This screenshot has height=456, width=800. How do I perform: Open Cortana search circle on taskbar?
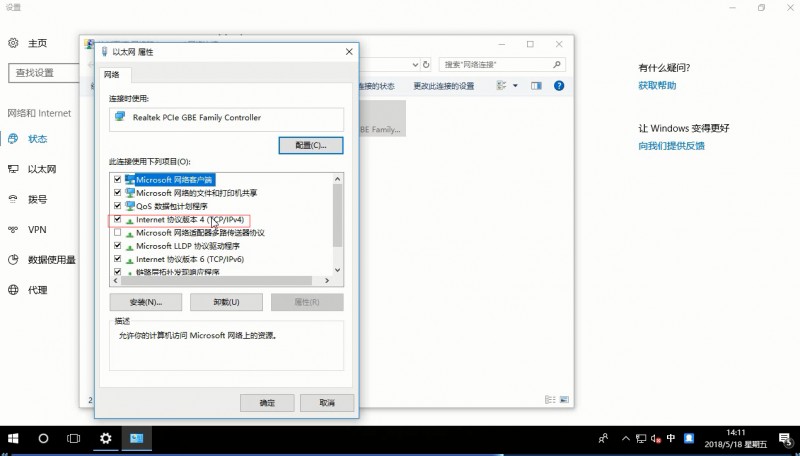coord(43,438)
